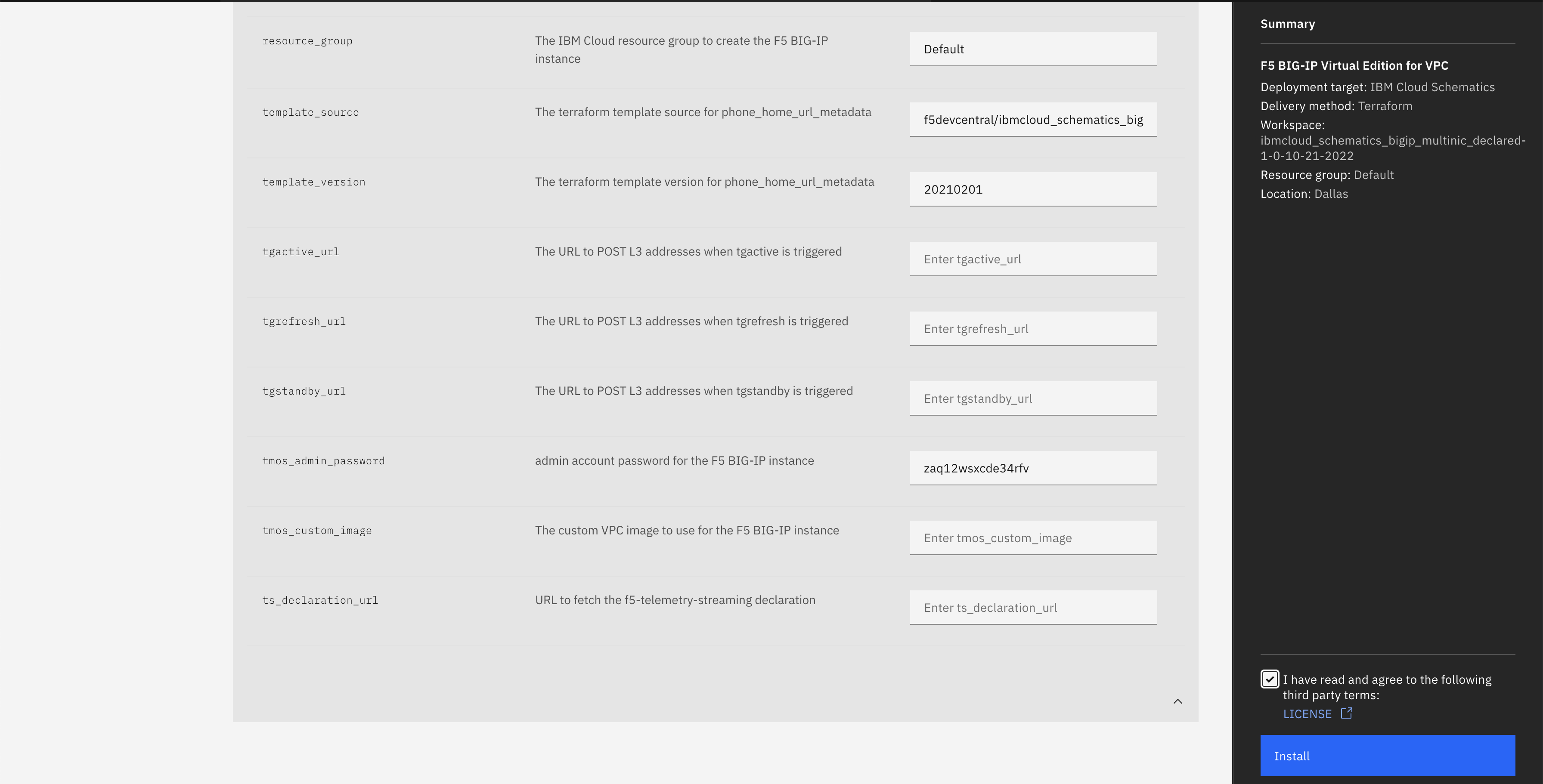Click the Enter tgactive_url input box
Image resolution: width=1543 pixels, height=784 pixels.
tap(1033, 259)
